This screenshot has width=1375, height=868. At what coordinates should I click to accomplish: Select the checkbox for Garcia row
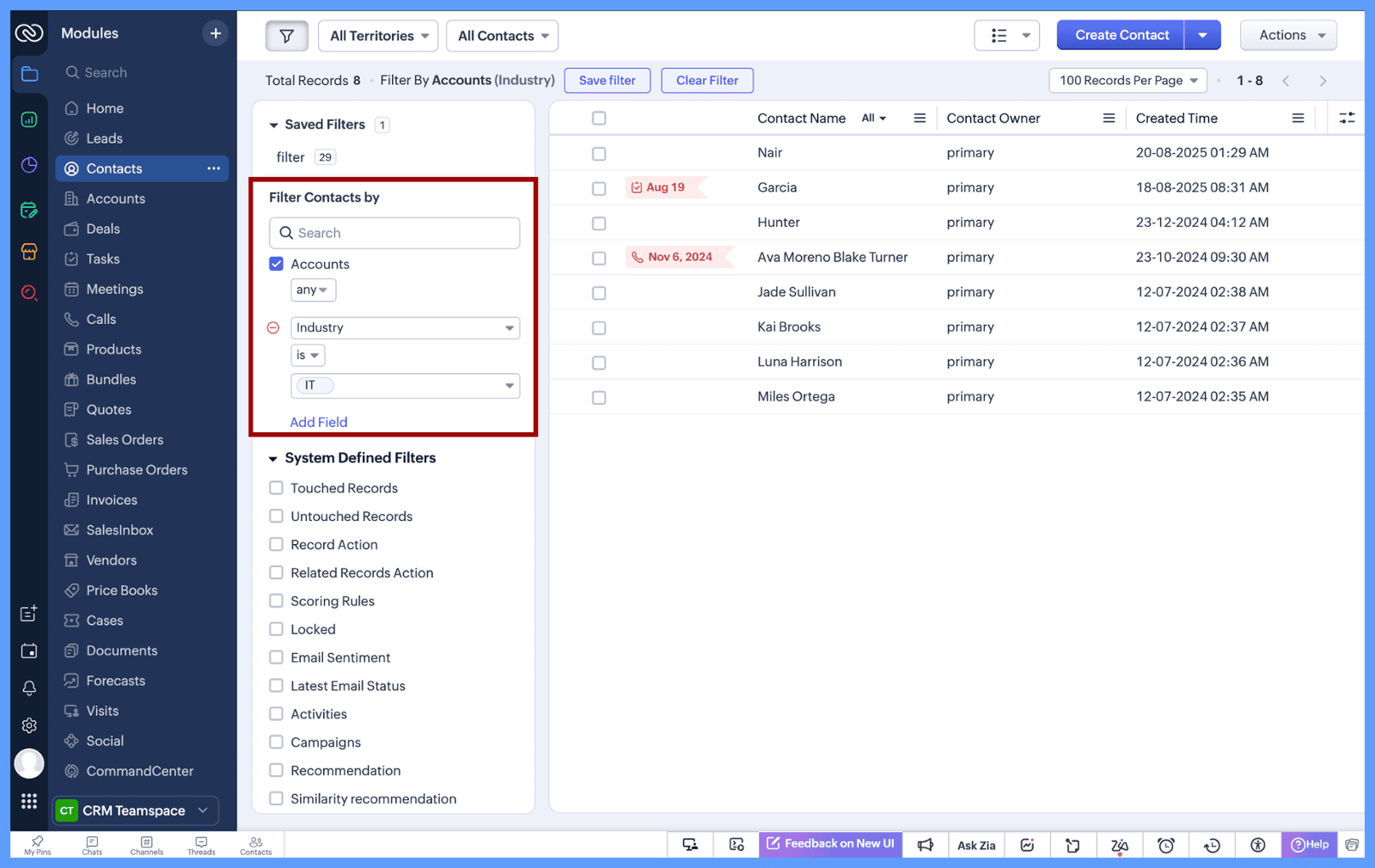[x=599, y=188]
